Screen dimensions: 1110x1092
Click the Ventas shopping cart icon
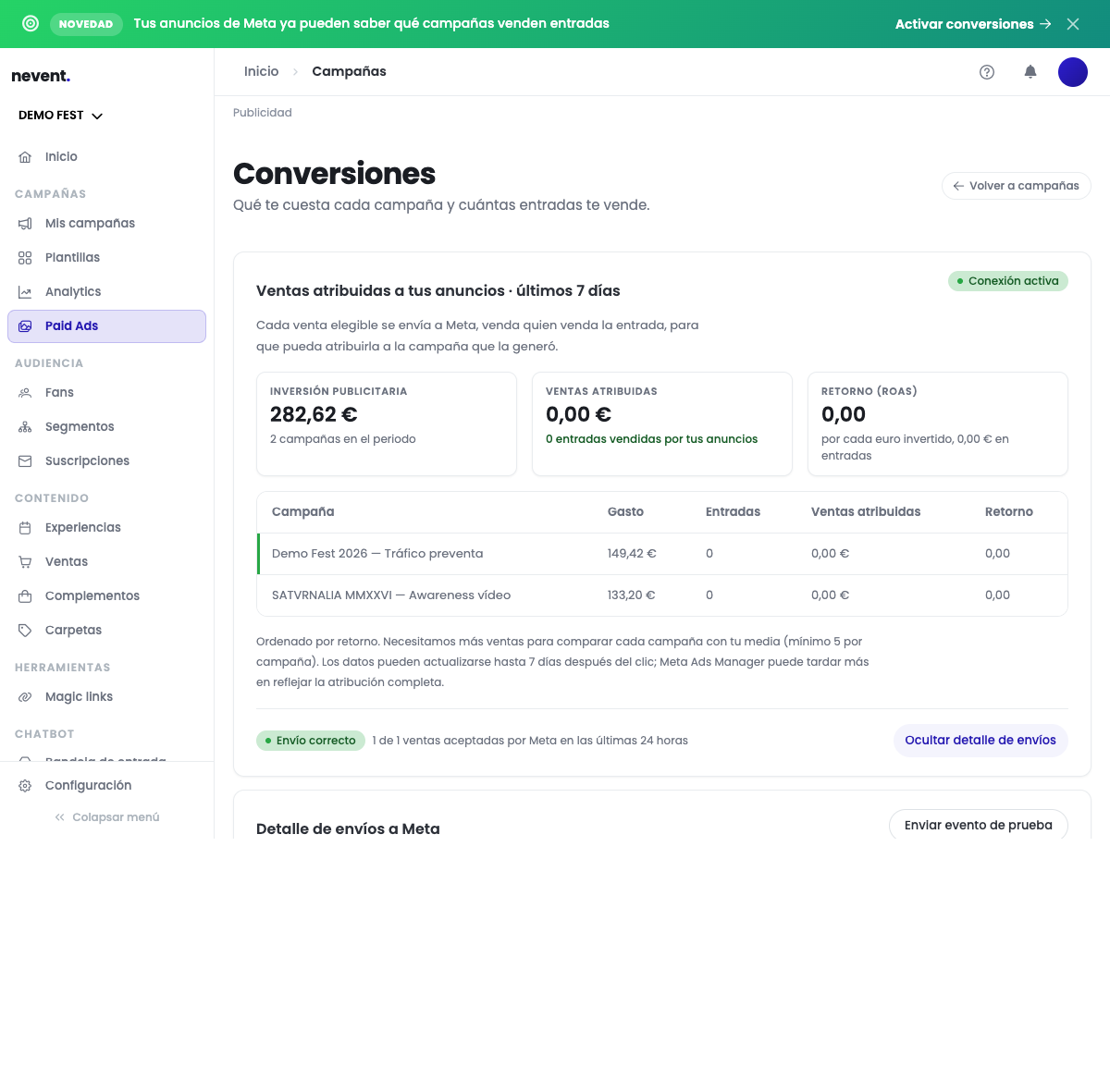coord(25,562)
